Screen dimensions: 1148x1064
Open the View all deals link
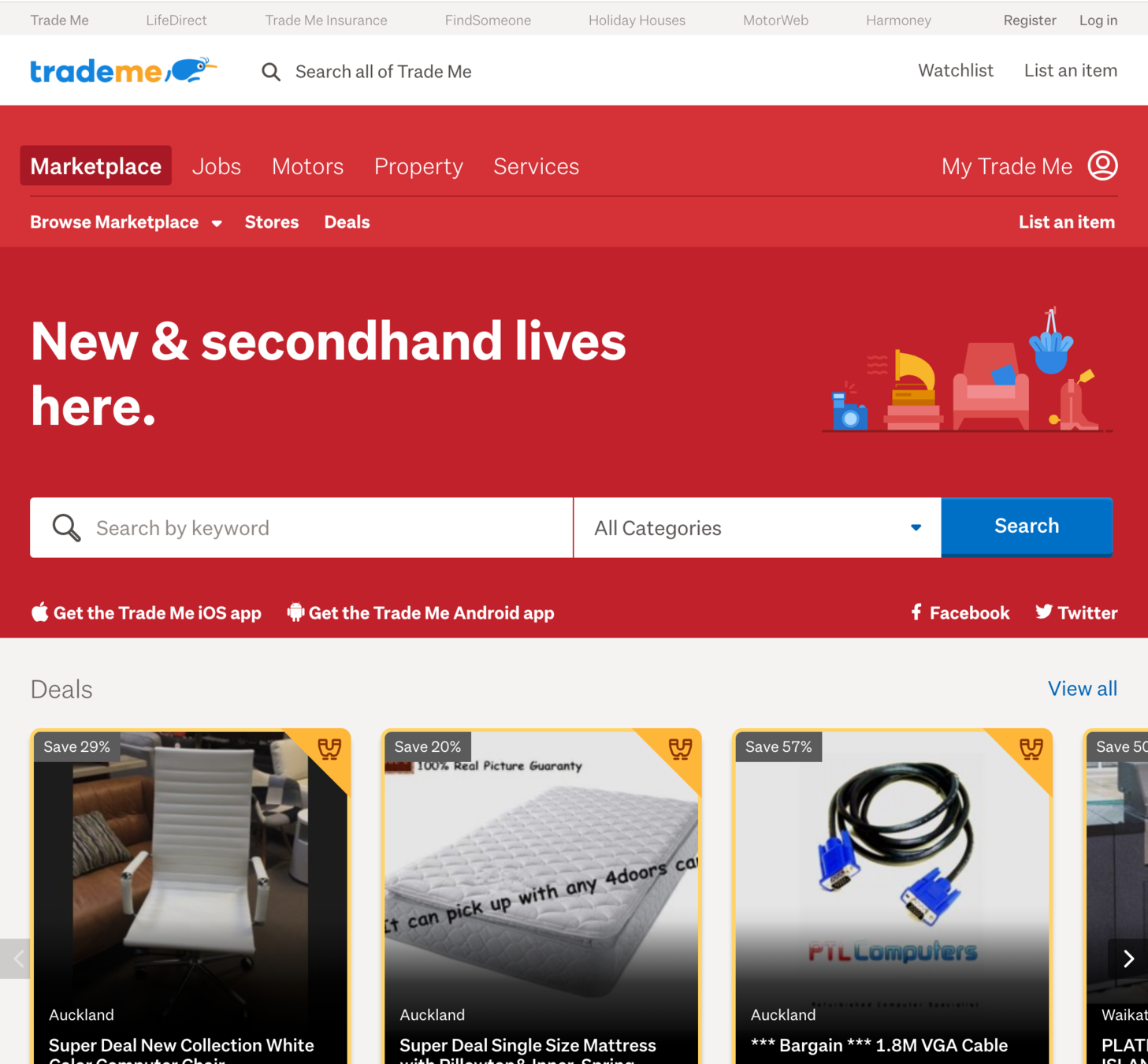point(1082,689)
